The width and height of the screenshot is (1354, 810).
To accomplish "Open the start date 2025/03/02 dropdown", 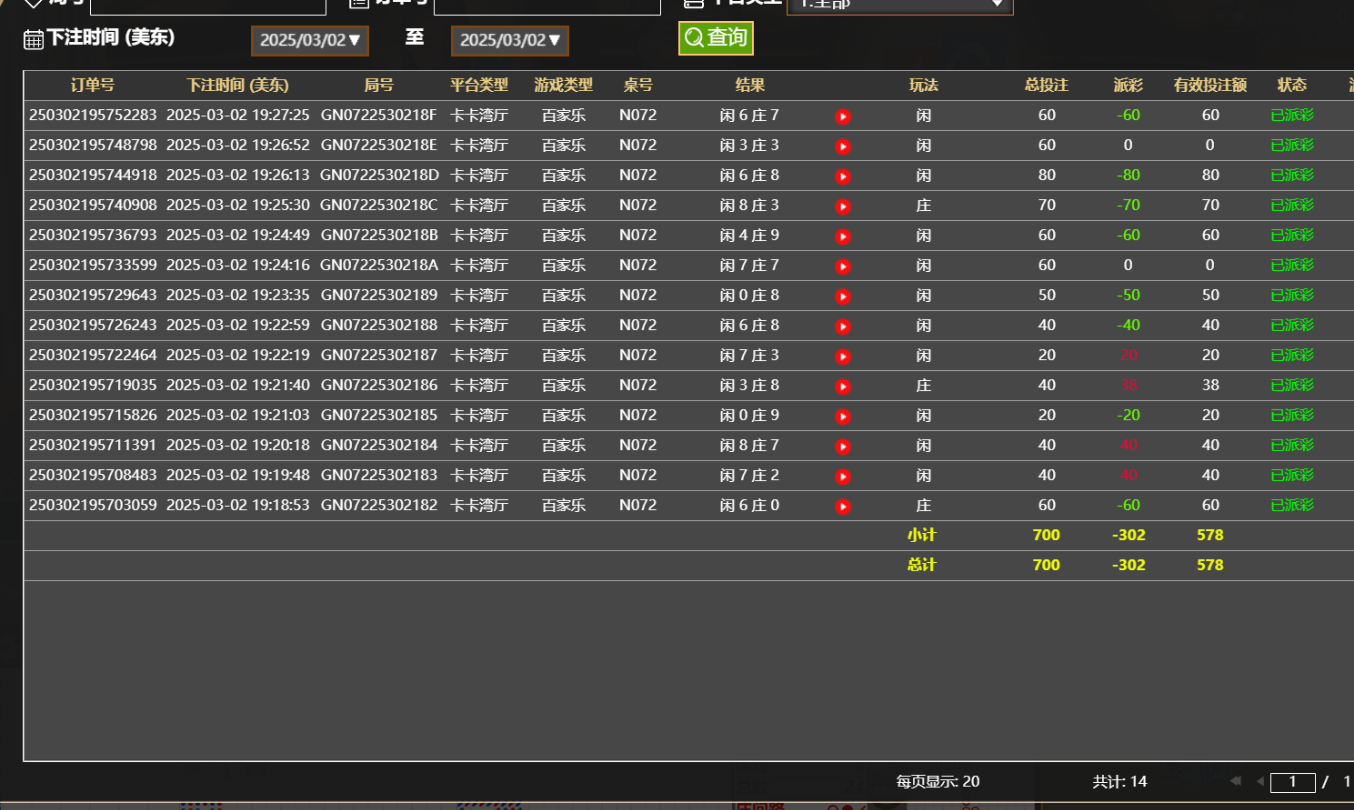I will point(309,40).
